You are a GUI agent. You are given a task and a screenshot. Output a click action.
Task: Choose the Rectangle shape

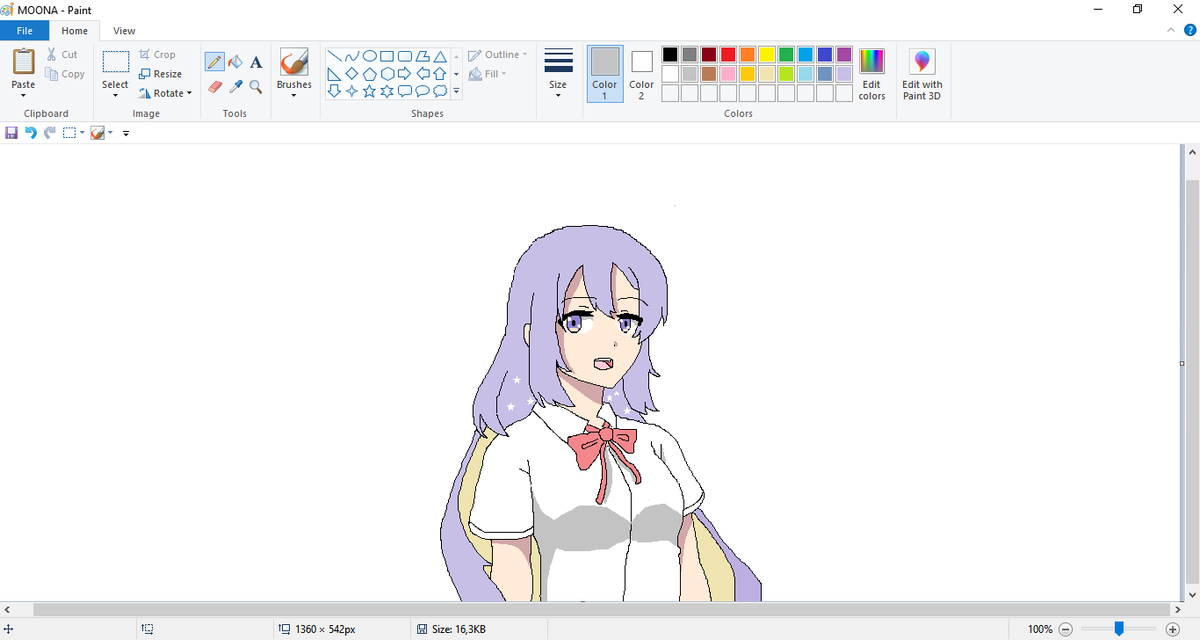coord(386,56)
